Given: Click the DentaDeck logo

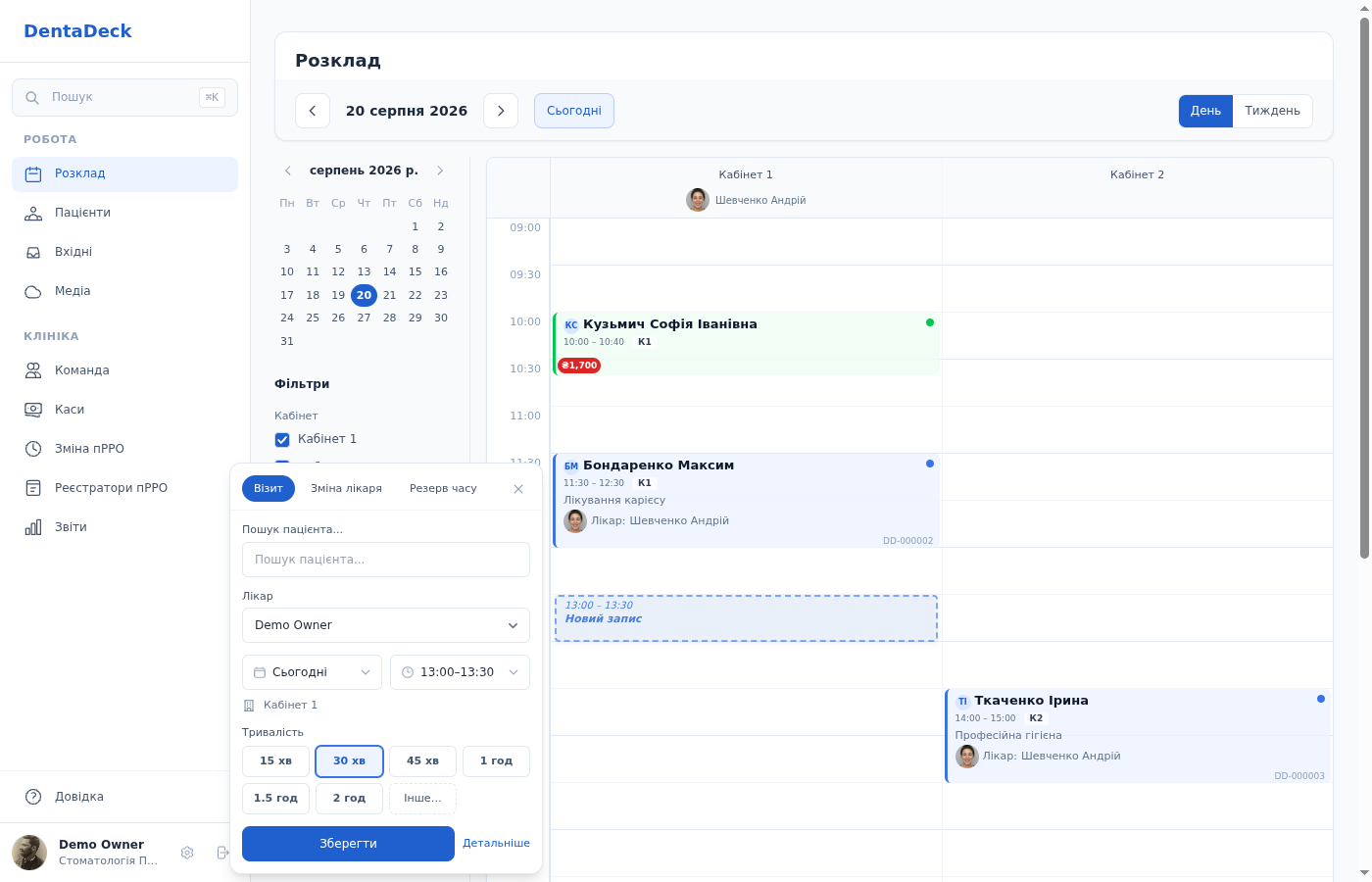Looking at the screenshot, I should point(77,31).
